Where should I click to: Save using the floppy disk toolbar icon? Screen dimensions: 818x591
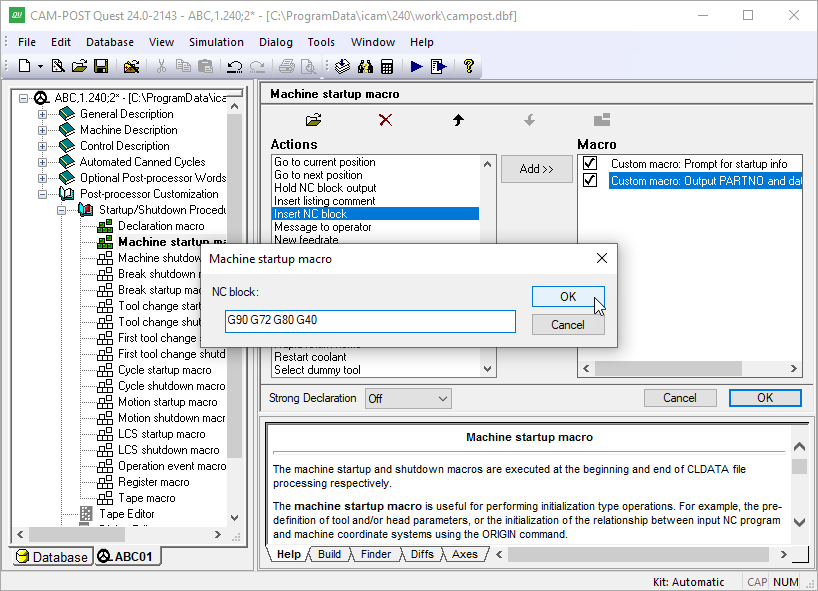point(101,66)
